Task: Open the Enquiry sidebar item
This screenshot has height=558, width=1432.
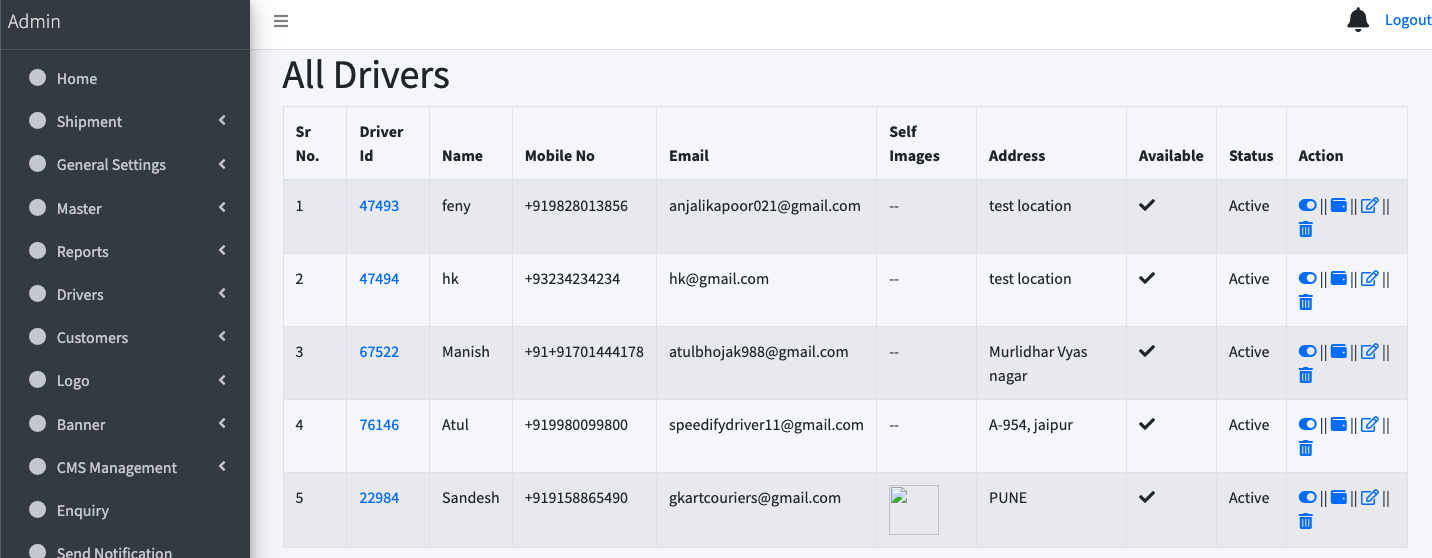Action: (x=82, y=511)
